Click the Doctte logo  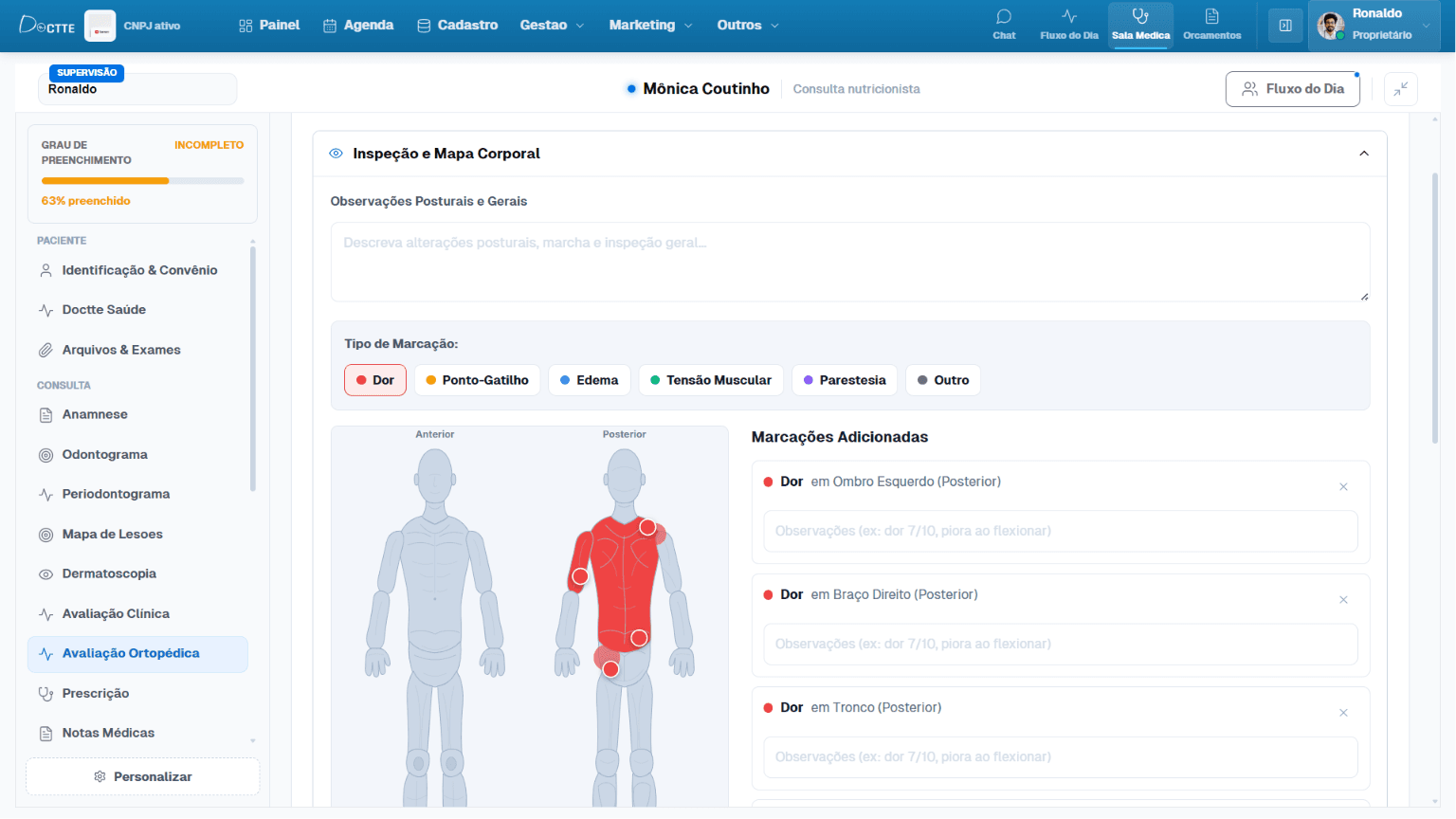tap(46, 26)
